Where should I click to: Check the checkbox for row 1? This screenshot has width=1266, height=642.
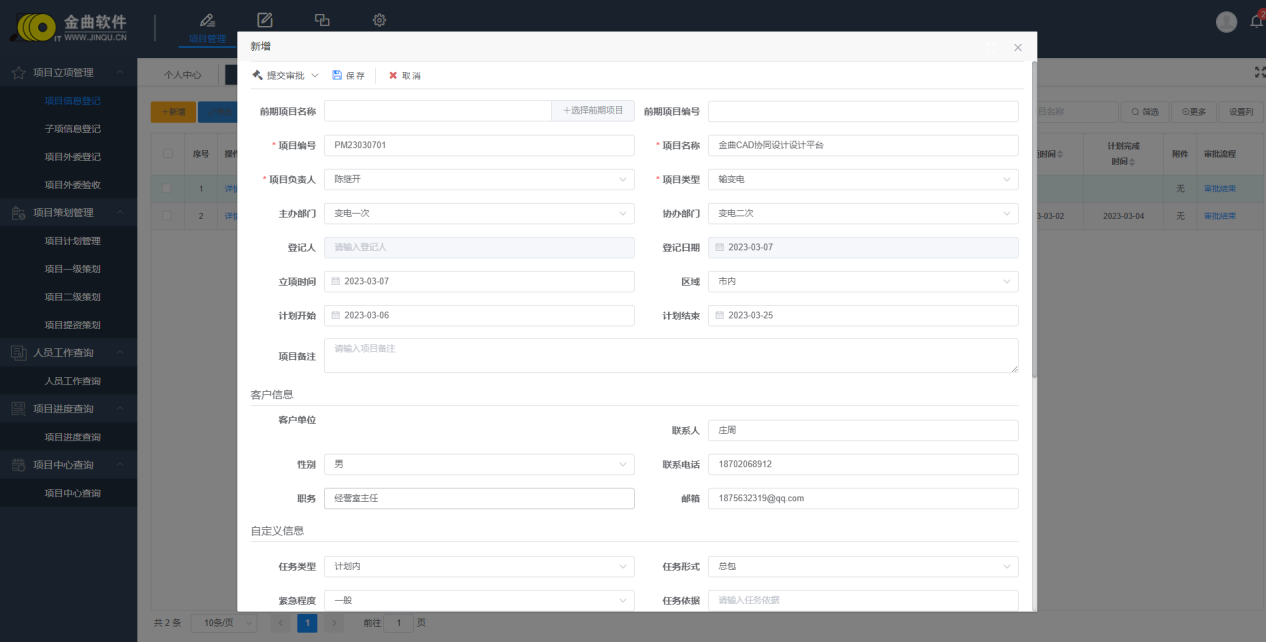pos(168,188)
